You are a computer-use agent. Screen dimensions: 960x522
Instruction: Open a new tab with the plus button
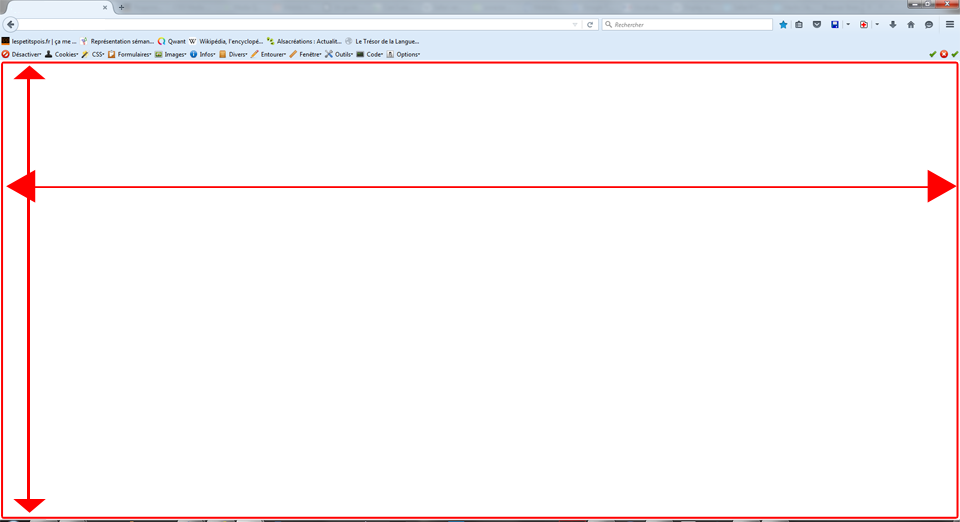tap(121, 8)
